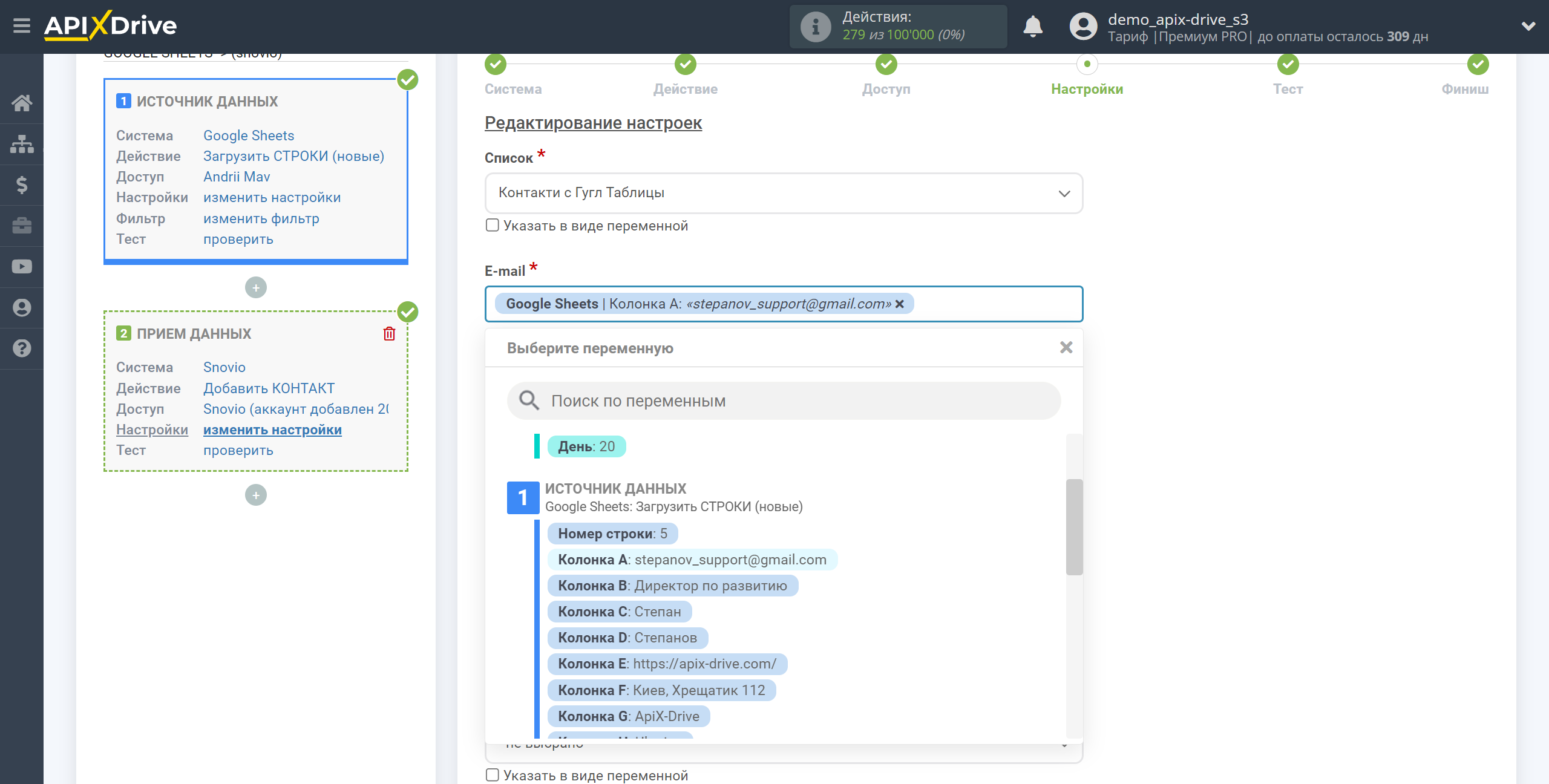Click receiver 'изменить настройки' link

pyautogui.click(x=272, y=430)
